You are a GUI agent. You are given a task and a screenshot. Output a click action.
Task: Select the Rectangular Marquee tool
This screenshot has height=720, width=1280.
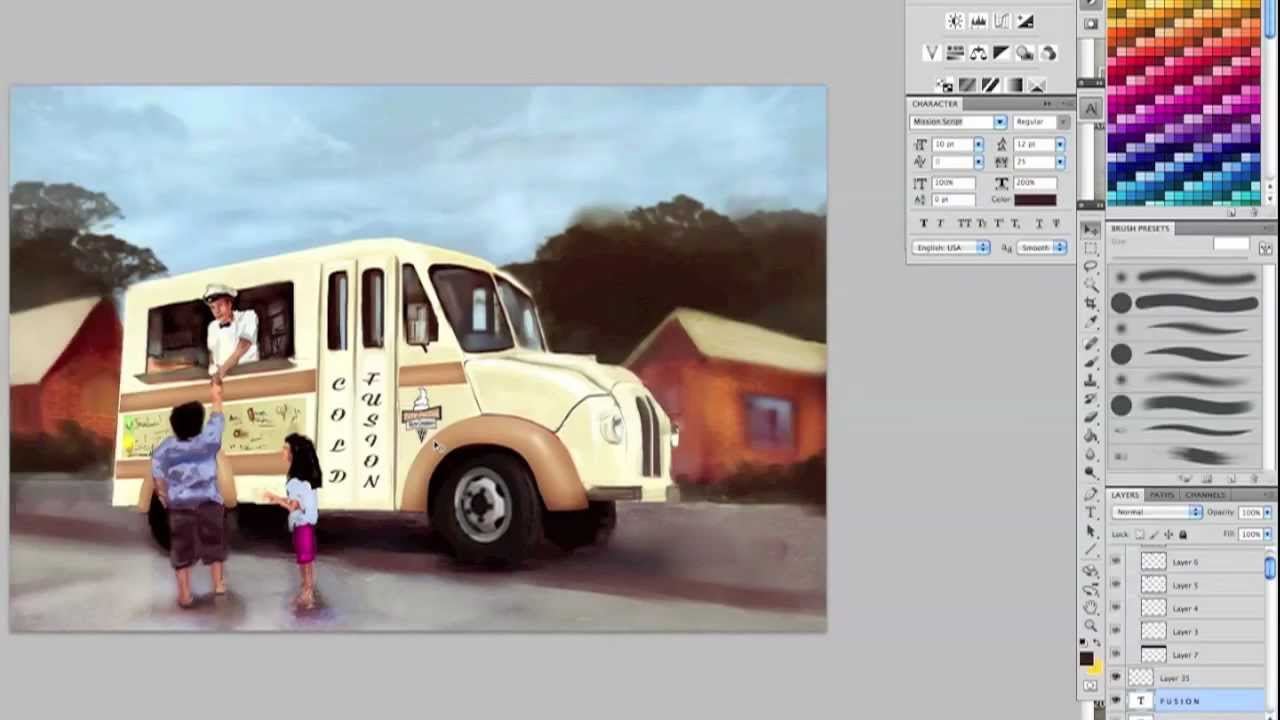(x=1091, y=247)
